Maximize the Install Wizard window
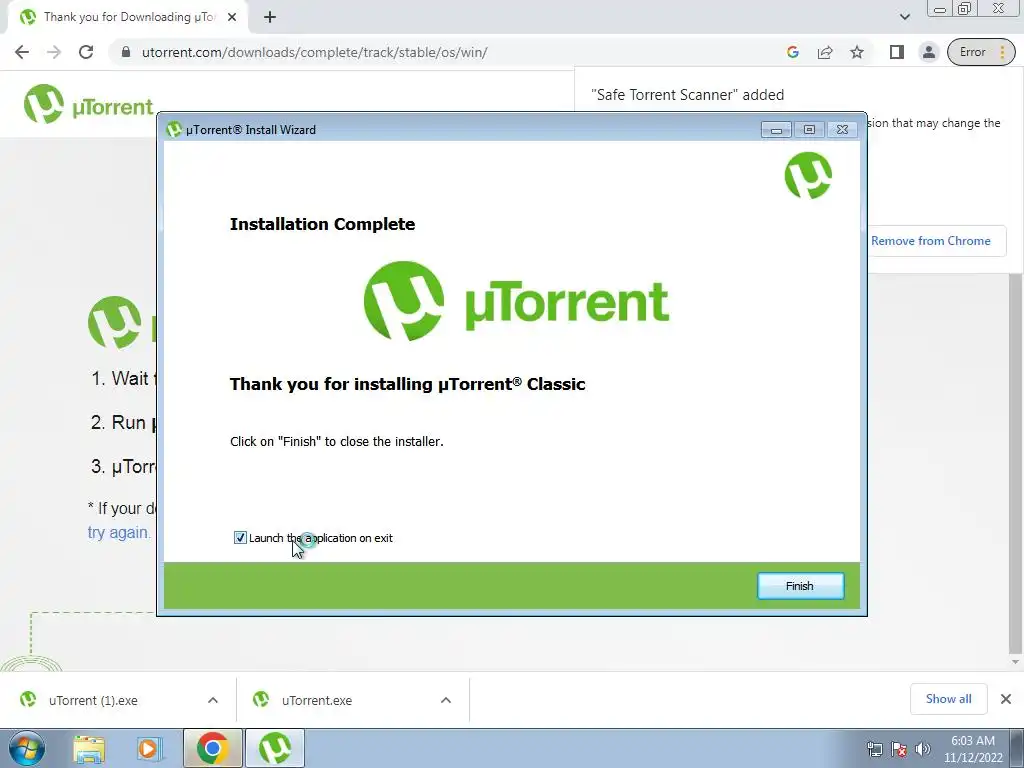 pos(809,129)
